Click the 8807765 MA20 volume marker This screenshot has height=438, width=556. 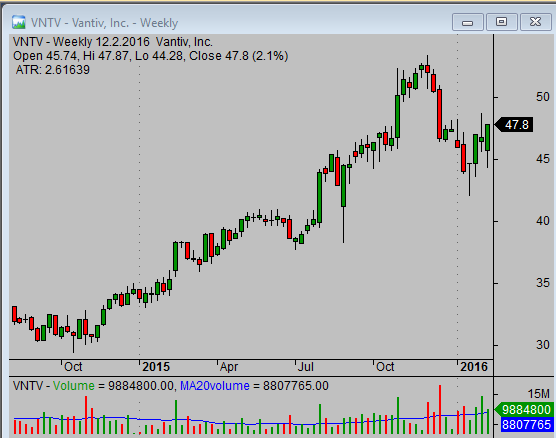526,425
